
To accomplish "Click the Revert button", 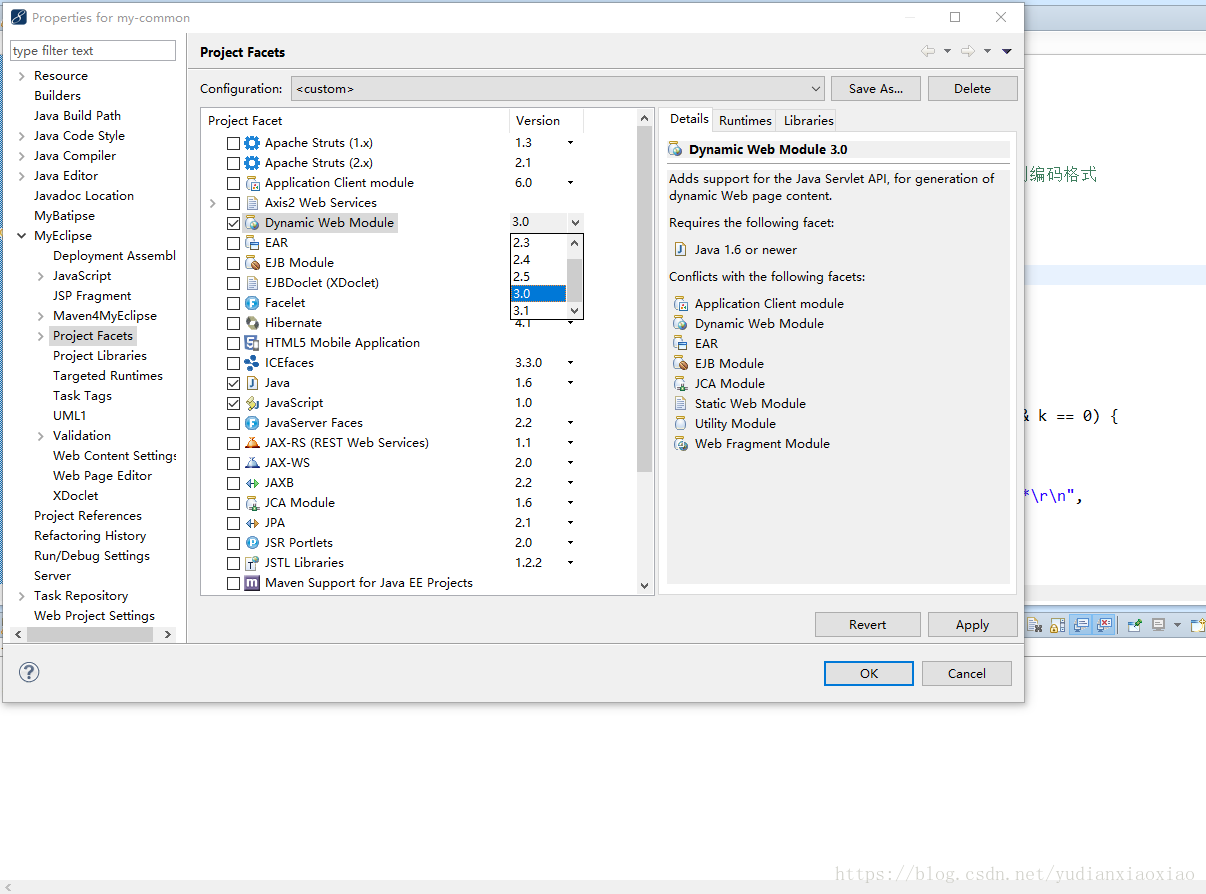I will [x=868, y=624].
